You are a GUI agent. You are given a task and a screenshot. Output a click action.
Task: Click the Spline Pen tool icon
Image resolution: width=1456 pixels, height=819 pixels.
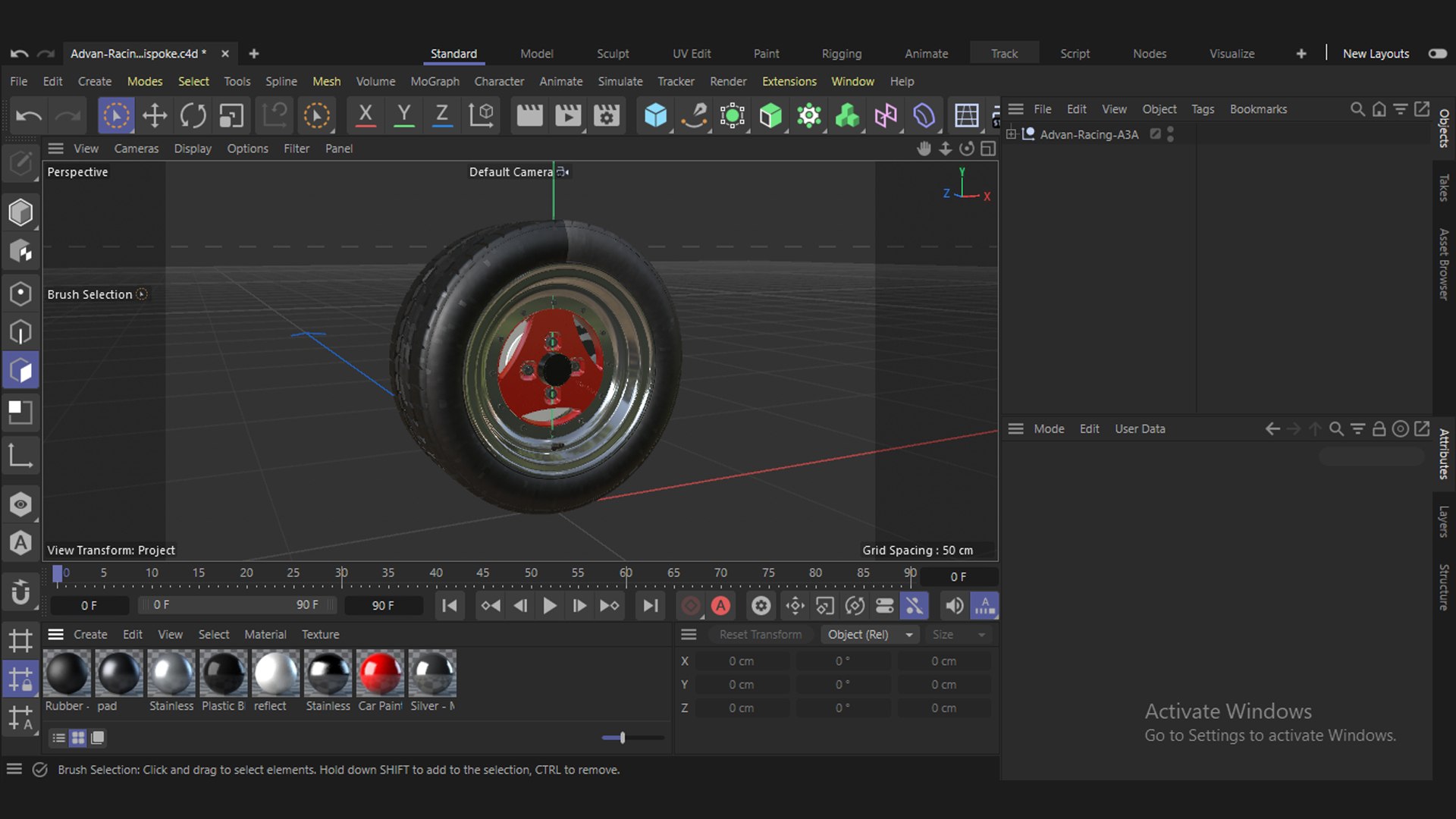point(694,116)
